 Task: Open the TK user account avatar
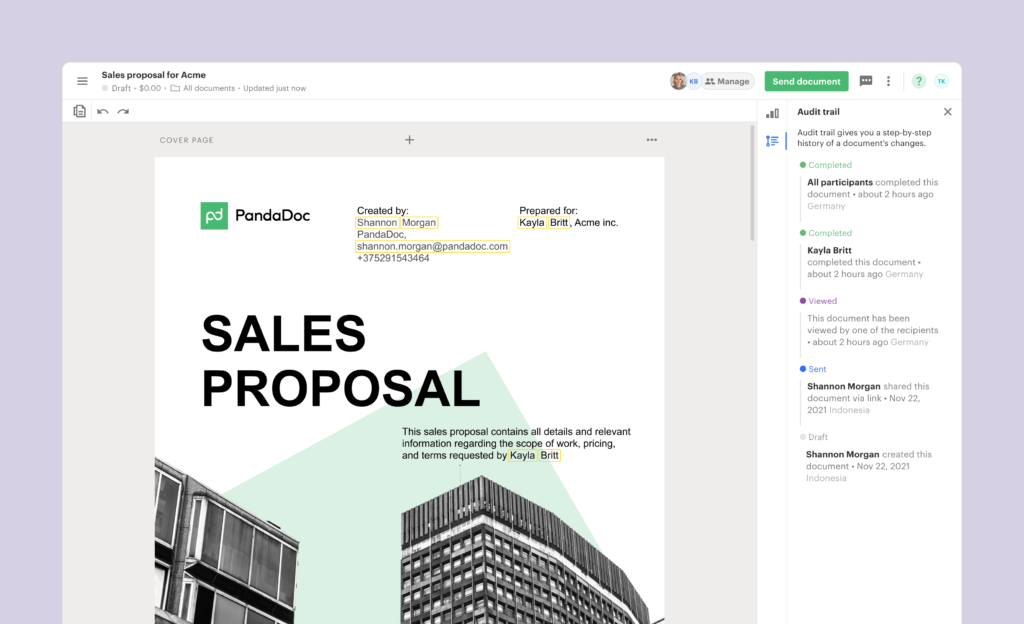tap(941, 81)
